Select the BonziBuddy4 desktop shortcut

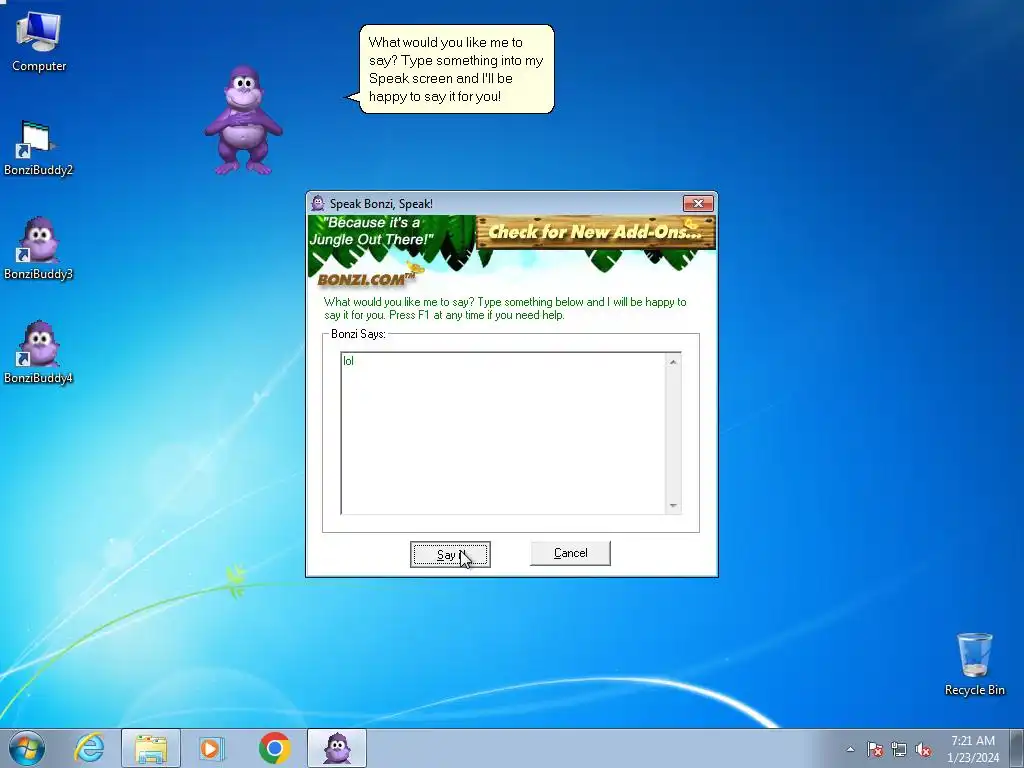pyautogui.click(x=38, y=353)
